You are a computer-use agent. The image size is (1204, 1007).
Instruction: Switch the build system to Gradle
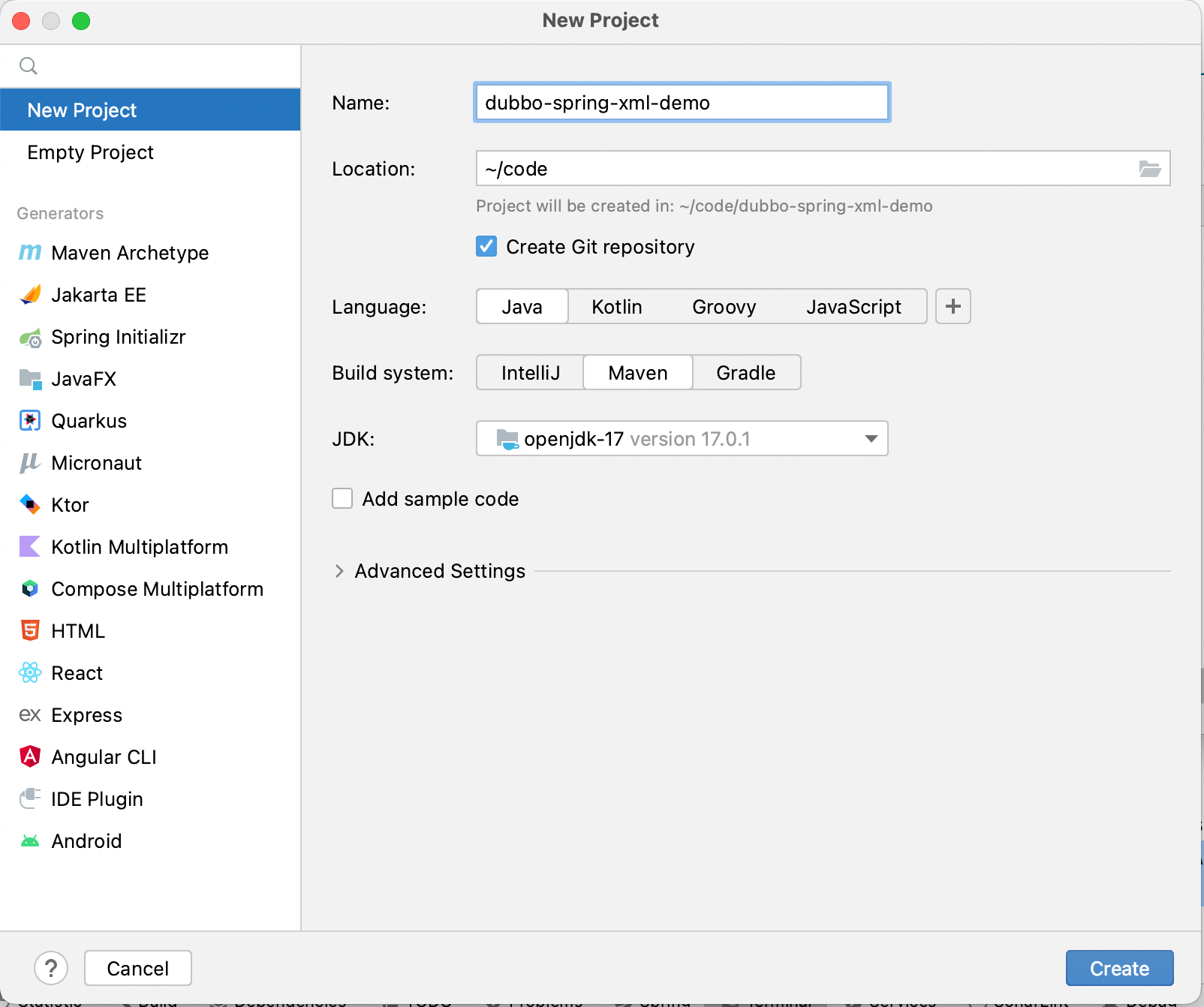(x=745, y=373)
